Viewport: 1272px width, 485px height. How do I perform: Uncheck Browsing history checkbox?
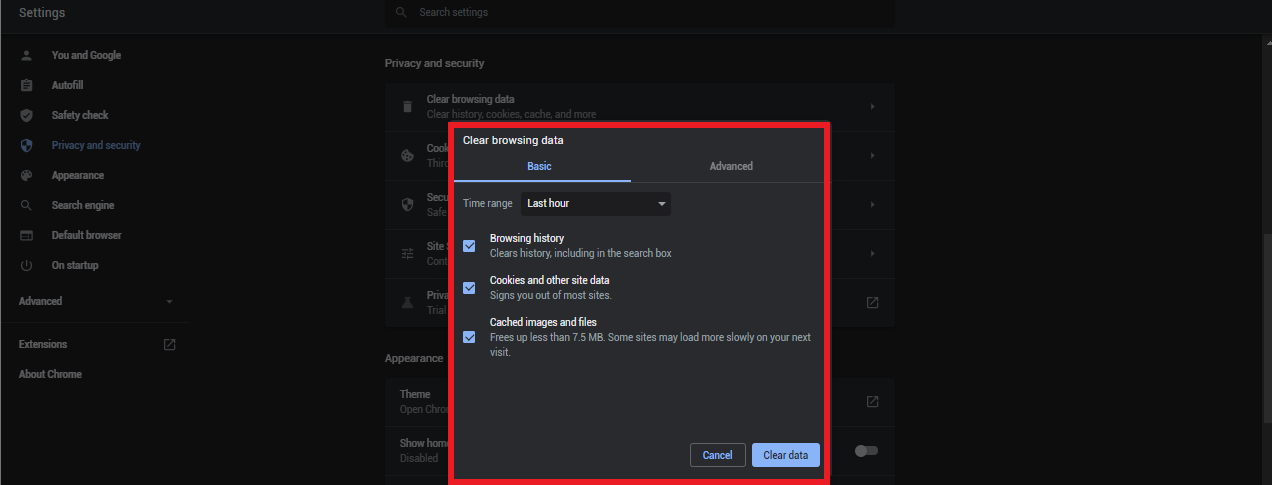[x=469, y=246]
